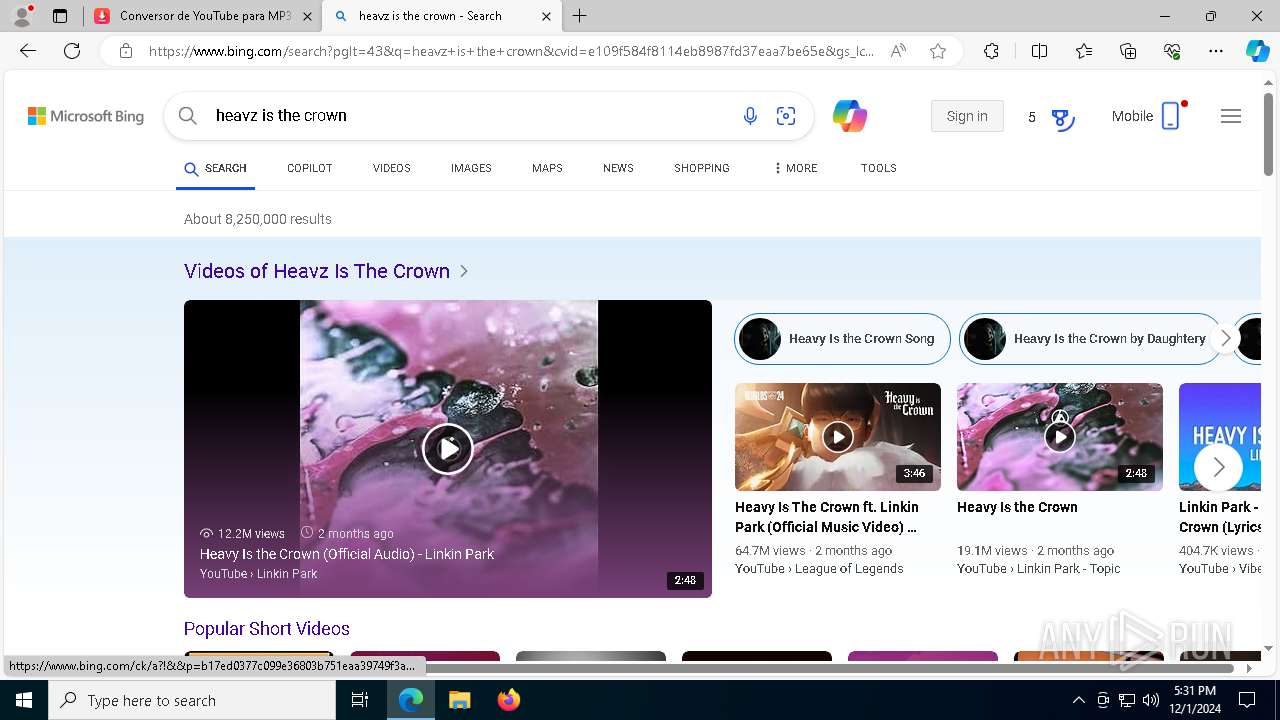Click the Read aloud icon in address bar
Viewport: 1280px width, 720px height.
tap(898, 51)
